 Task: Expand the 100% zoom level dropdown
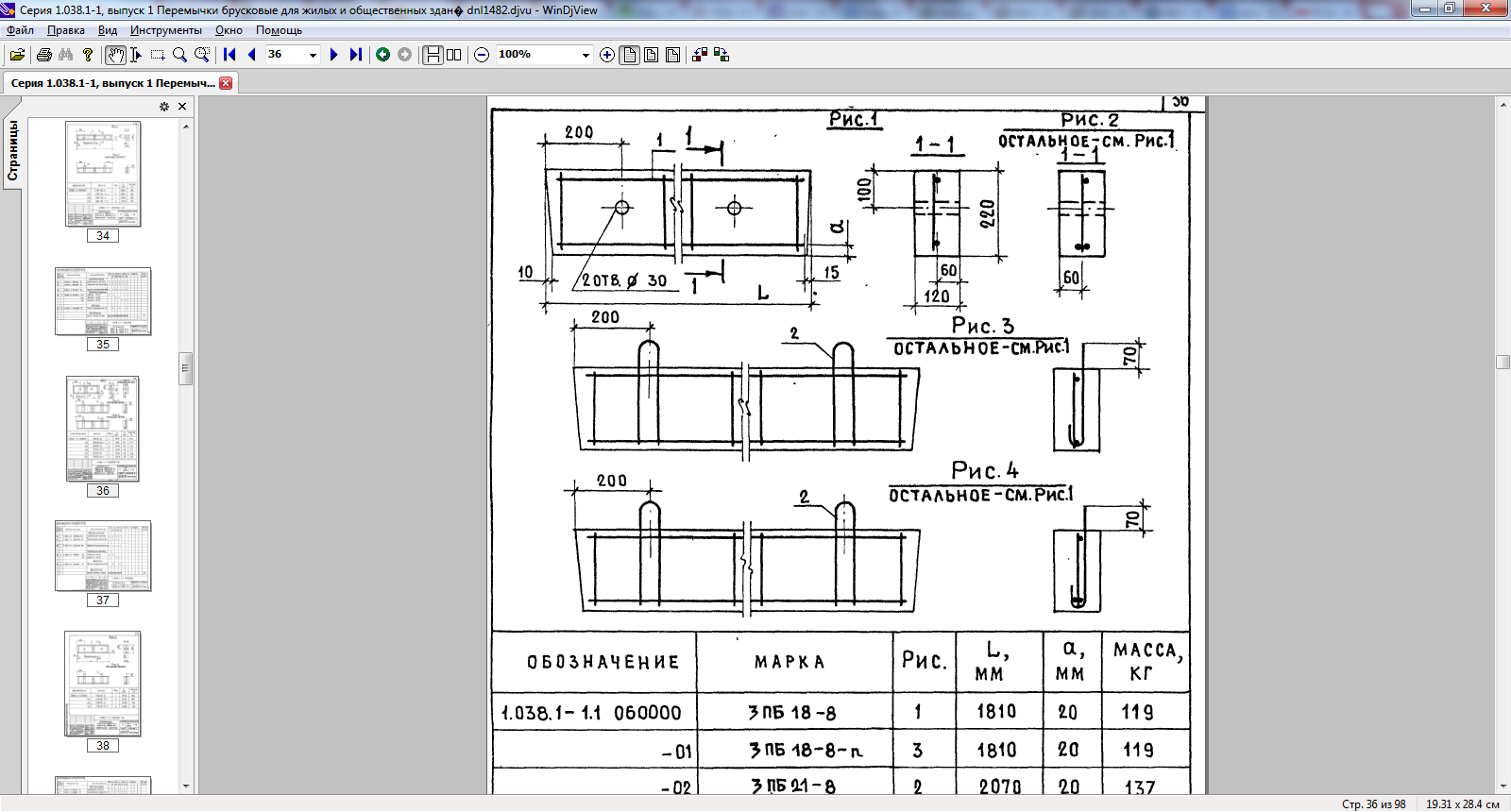point(586,55)
